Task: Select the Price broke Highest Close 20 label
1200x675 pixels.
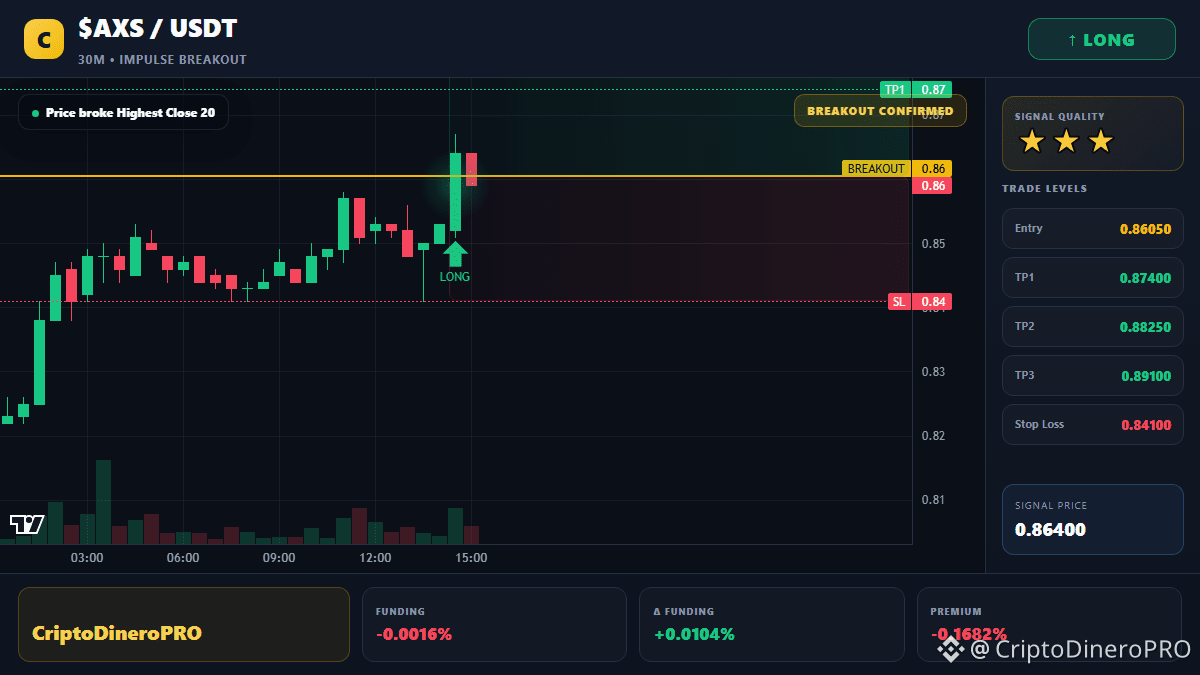Action: pyautogui.click(x=123, y=113)
